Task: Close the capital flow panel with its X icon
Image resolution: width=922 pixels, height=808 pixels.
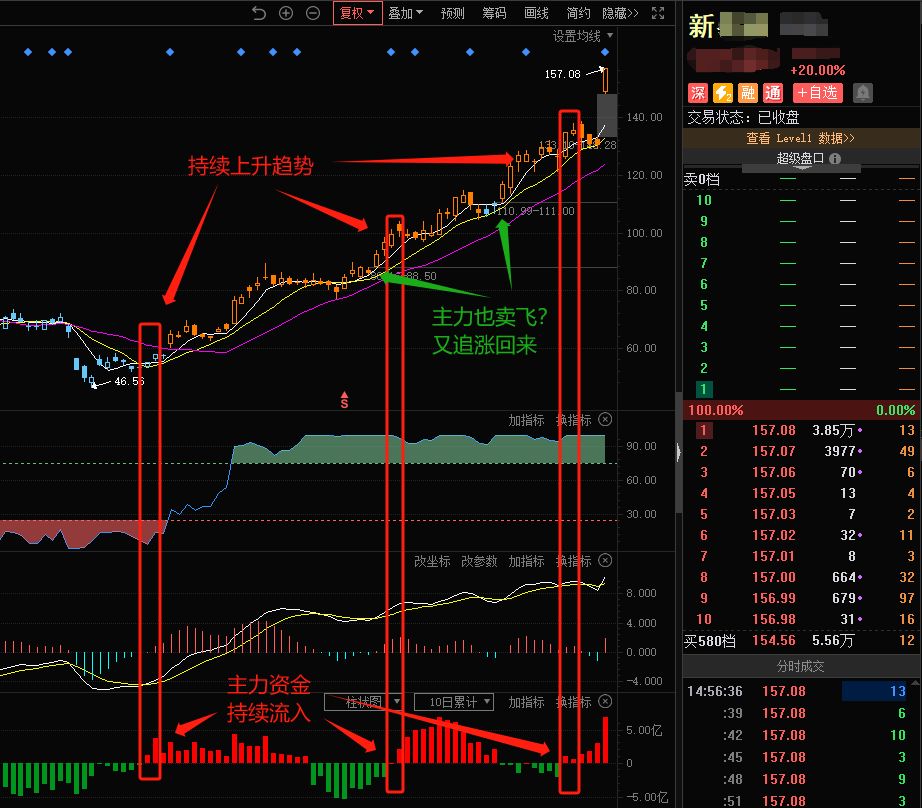Action: (605, 702)
